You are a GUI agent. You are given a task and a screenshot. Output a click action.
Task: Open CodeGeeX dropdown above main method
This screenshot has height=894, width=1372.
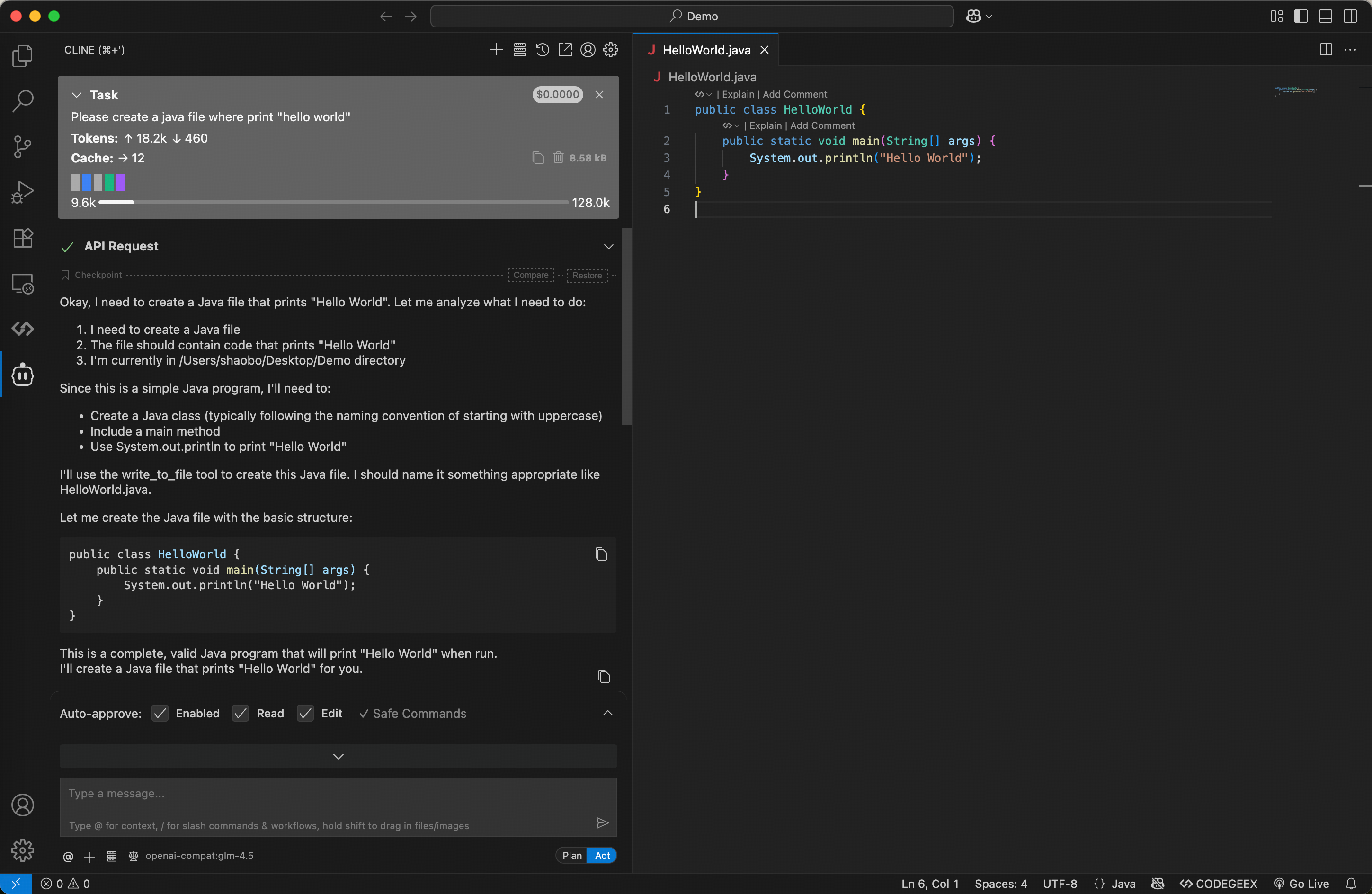pos(731,125)
